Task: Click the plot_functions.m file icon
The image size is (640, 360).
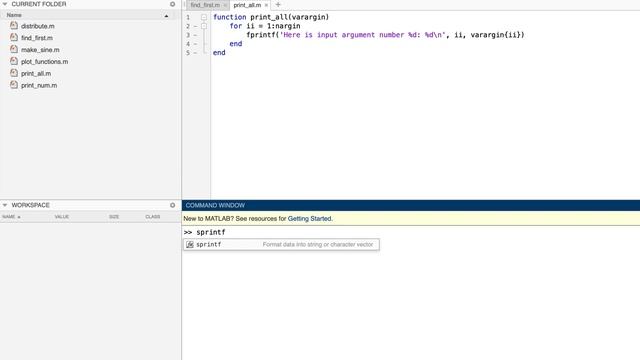Action: (x=14, y=61)
